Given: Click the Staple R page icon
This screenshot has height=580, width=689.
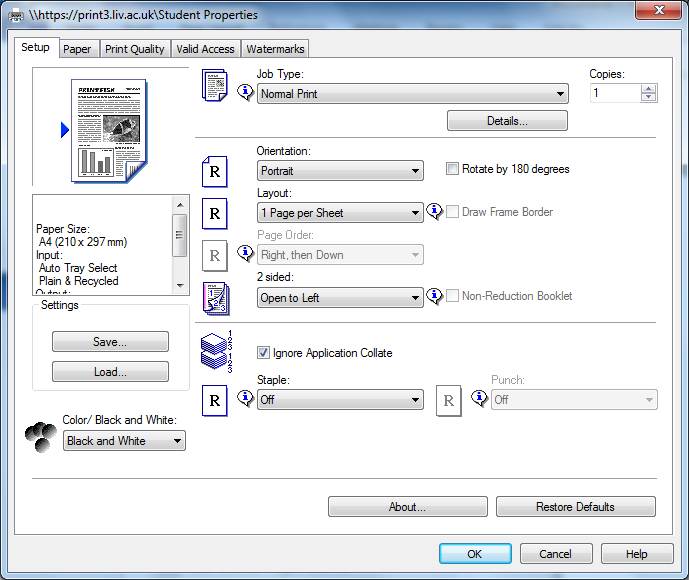Looking at the screenshot, I should coord(214,400).
